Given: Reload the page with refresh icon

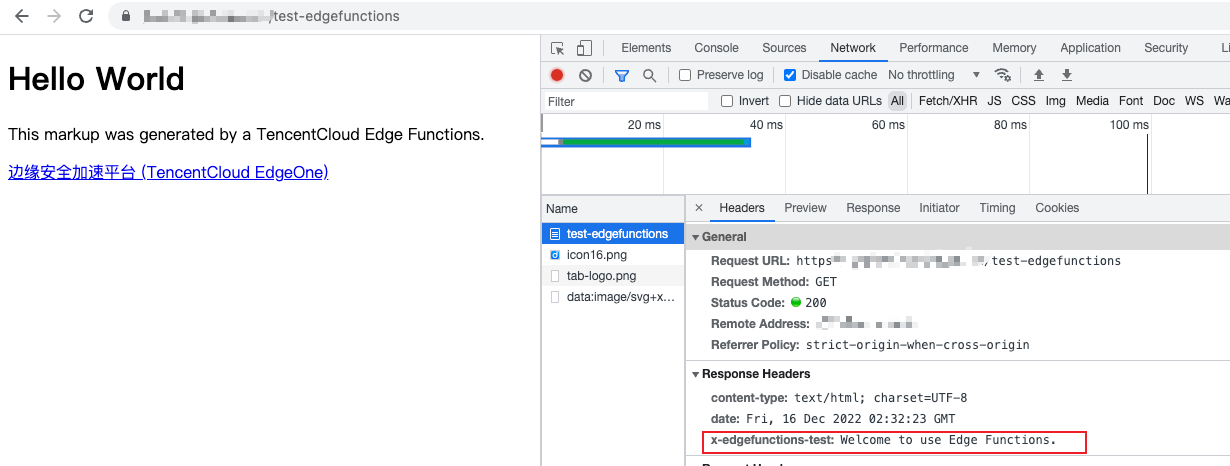Looking at the screenshot, I should pyautogui.click(x=86, y=16).
